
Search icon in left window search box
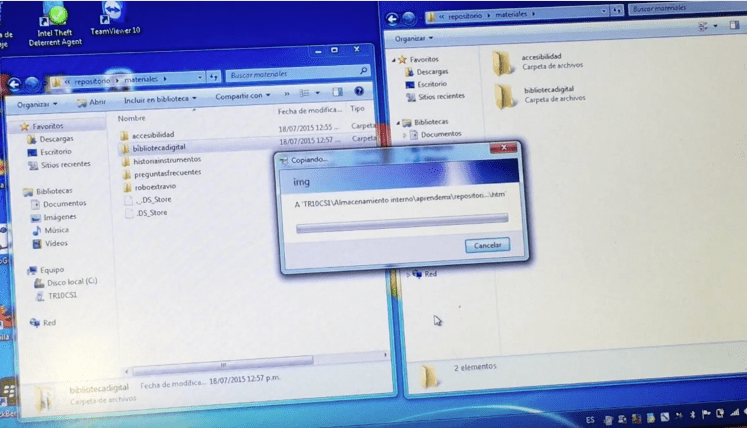point(363,71)
